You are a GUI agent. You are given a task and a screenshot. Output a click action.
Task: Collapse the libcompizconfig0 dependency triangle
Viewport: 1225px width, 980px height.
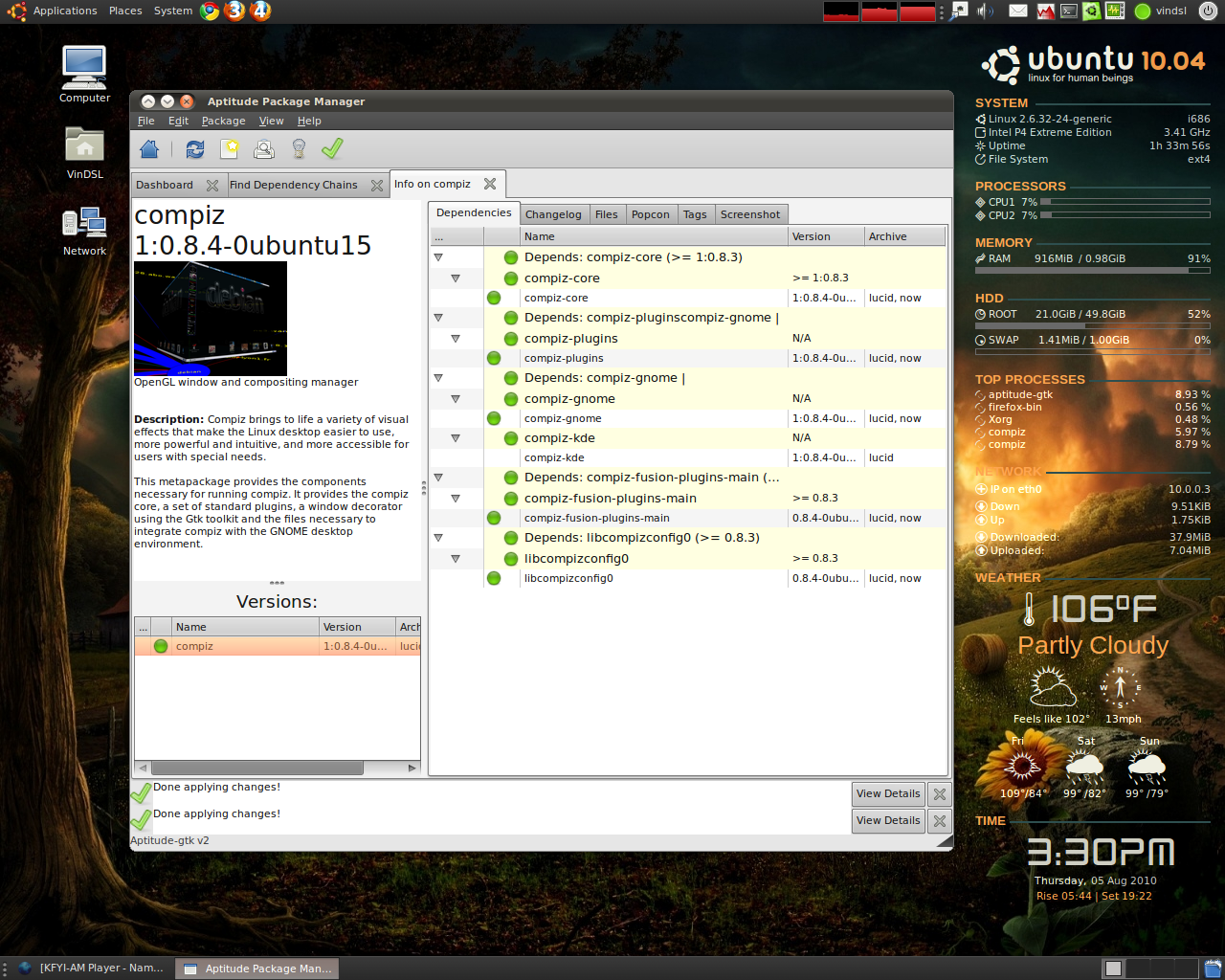(x=457, y=558)
